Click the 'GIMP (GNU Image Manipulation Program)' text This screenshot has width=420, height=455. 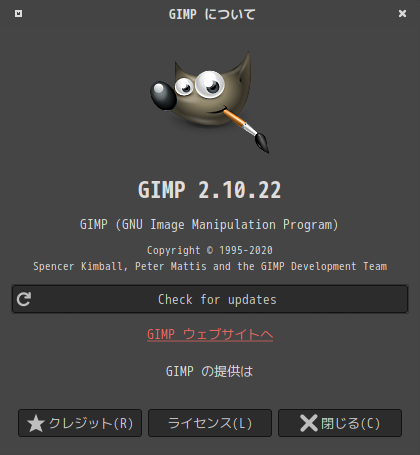(209, 225)
